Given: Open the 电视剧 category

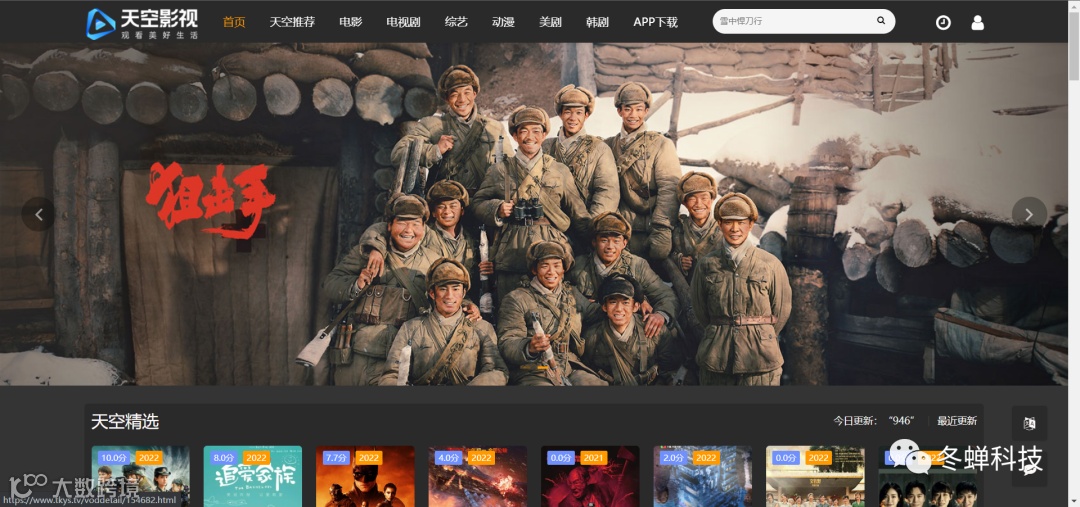Looking at the screenshot, I should (404, 22).
